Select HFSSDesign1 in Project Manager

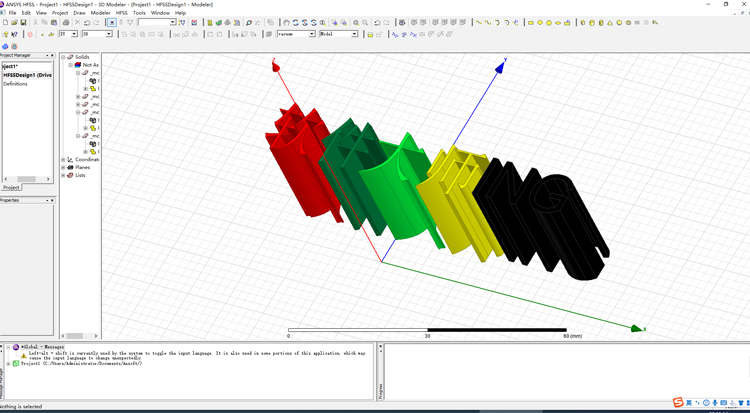pyautogui.click(x=27, y=75)
